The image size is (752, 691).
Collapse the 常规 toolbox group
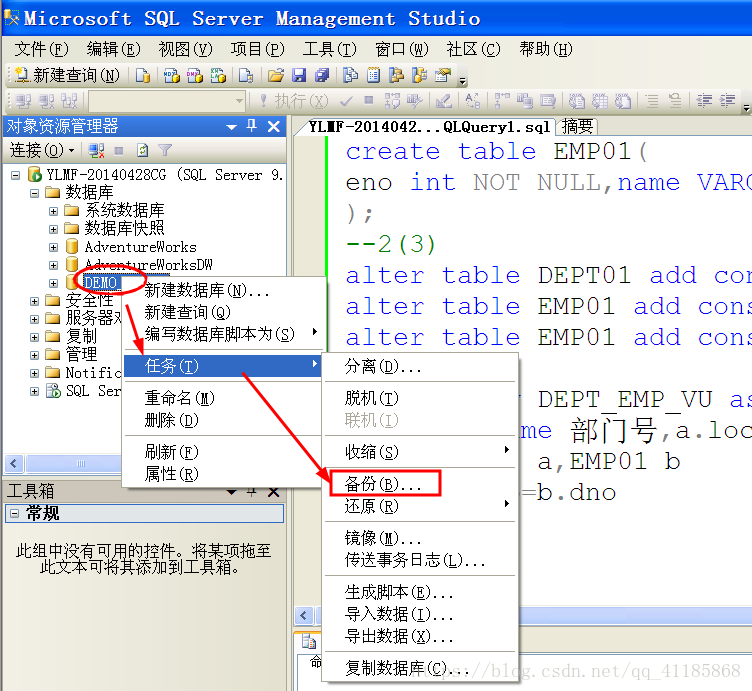point(15,514)
